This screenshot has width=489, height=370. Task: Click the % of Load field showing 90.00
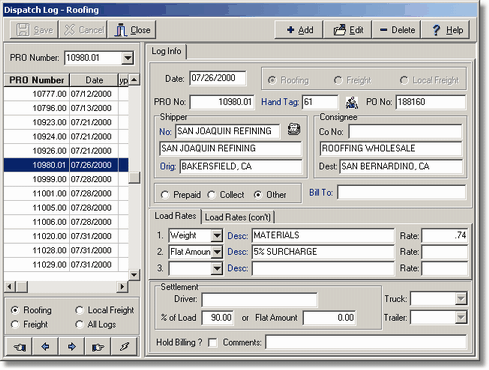coord(218,318)
